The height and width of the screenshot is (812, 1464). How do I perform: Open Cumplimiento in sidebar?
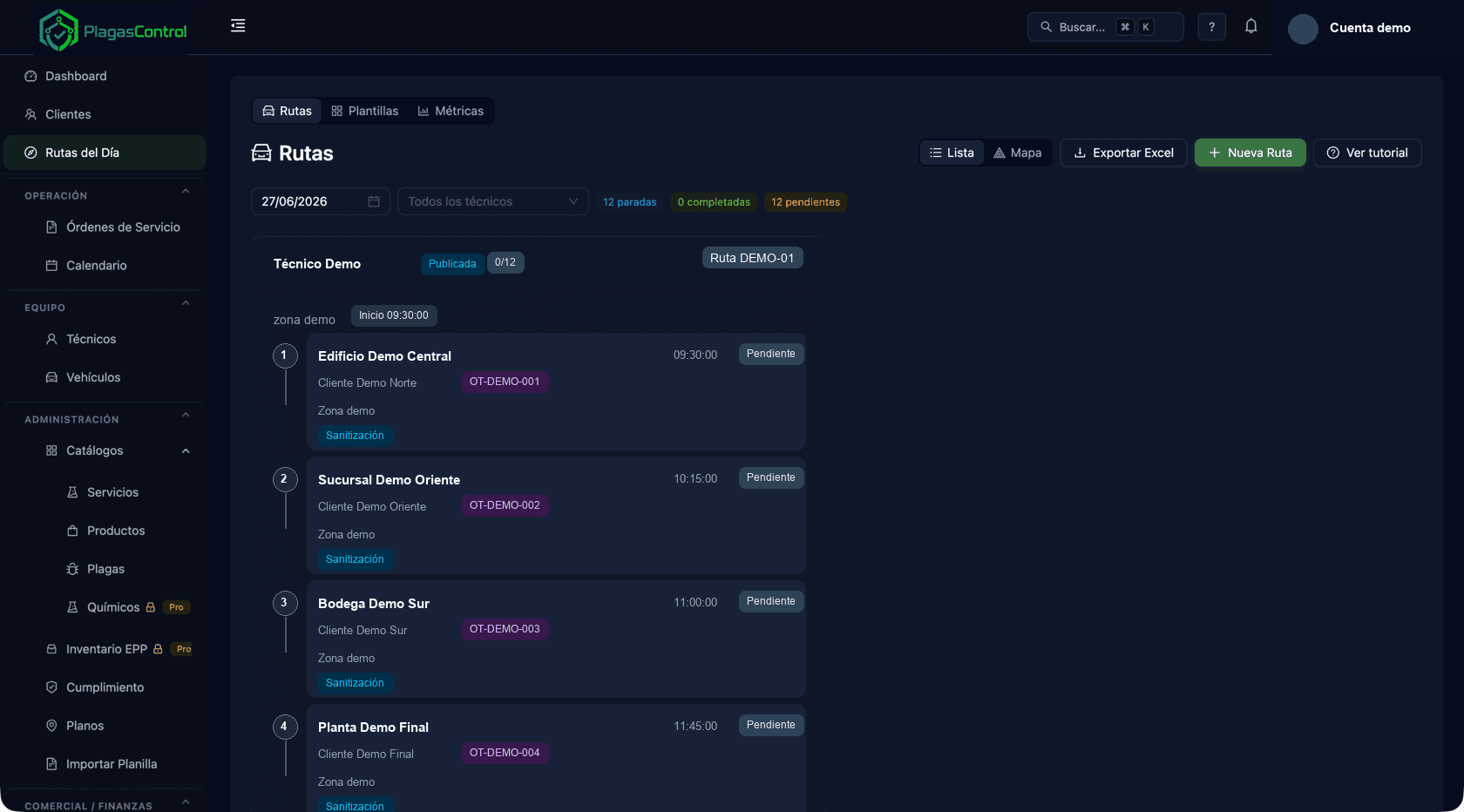105,687
